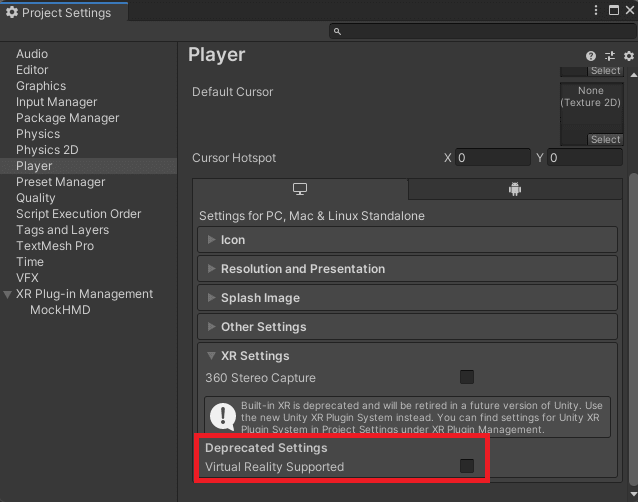The height and width of the screenshot is (502, 638).
Task: Open the Preset Manager category
Action: click(x=60, y=182)
